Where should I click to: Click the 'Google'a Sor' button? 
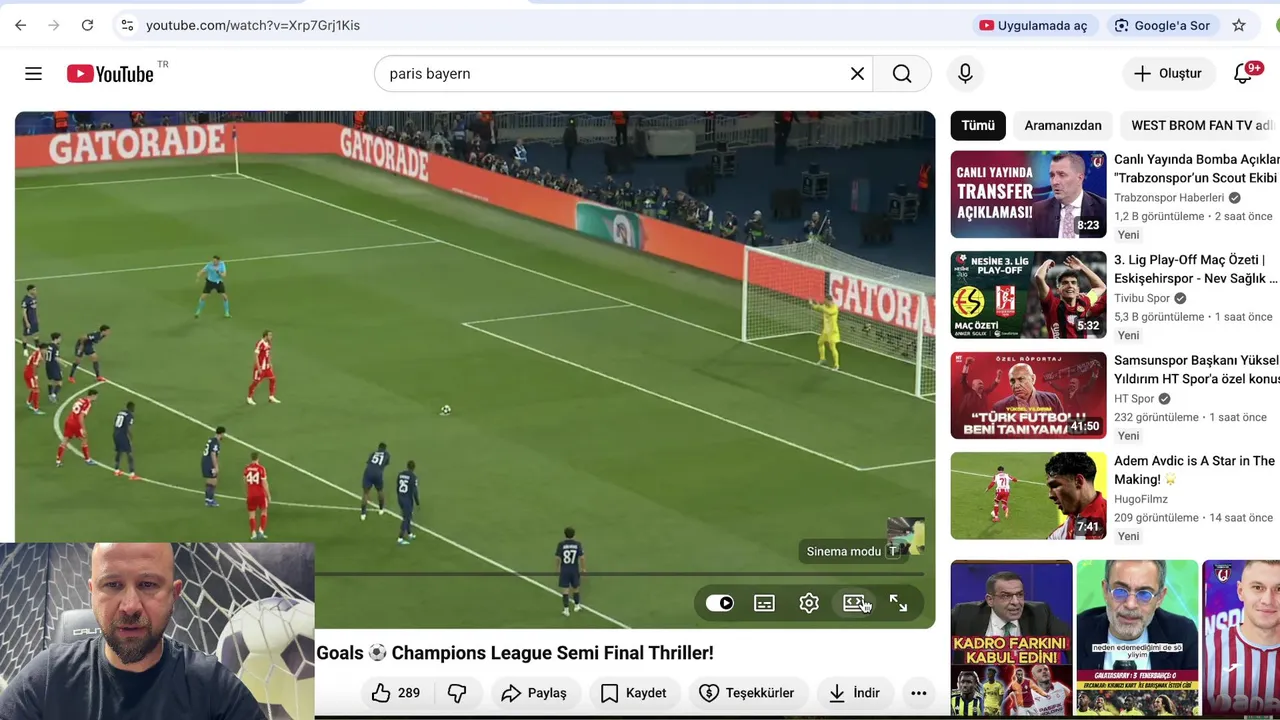[x=1163, y=25]
